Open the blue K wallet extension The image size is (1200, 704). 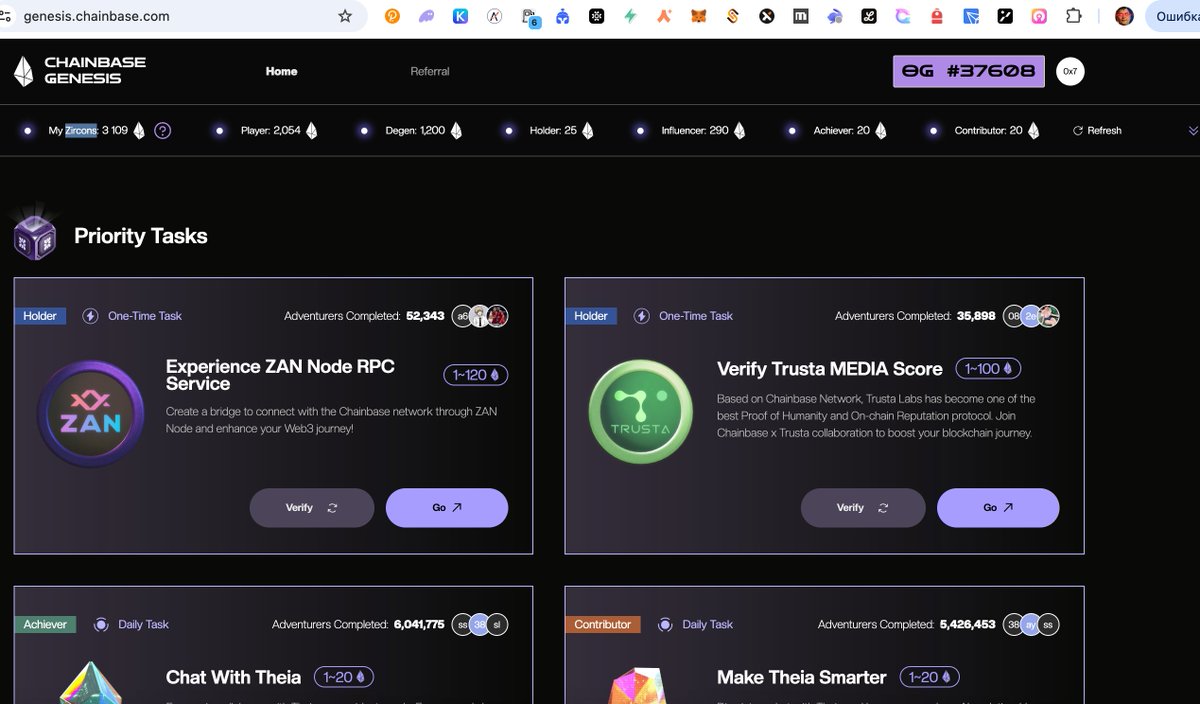(x=461, y=16)
